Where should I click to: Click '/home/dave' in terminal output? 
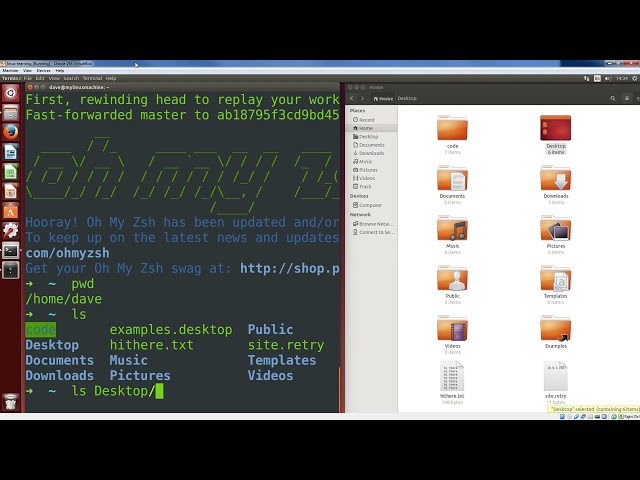(64, 299)
